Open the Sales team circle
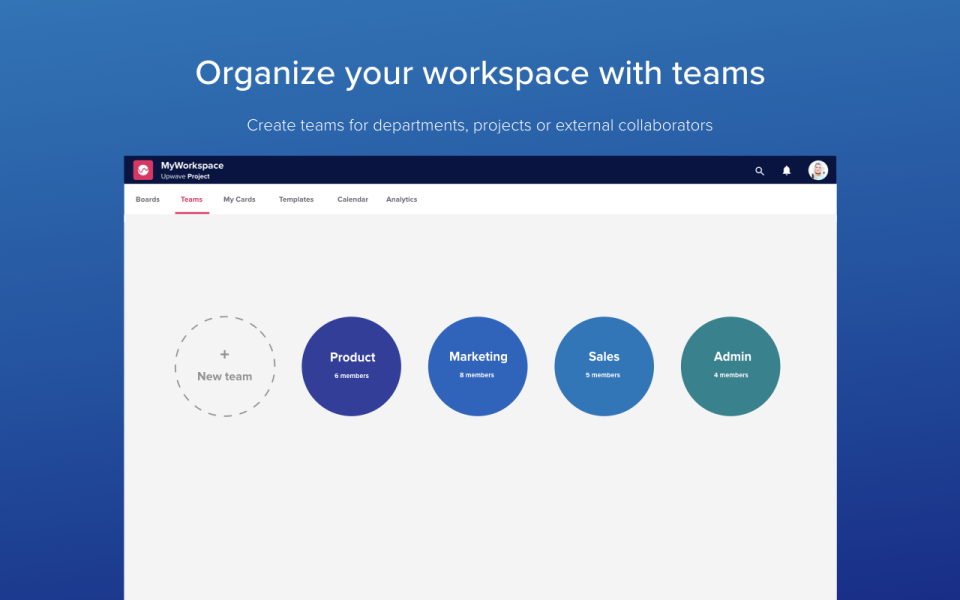Screen dimensions: 960x600 point(604,366)
